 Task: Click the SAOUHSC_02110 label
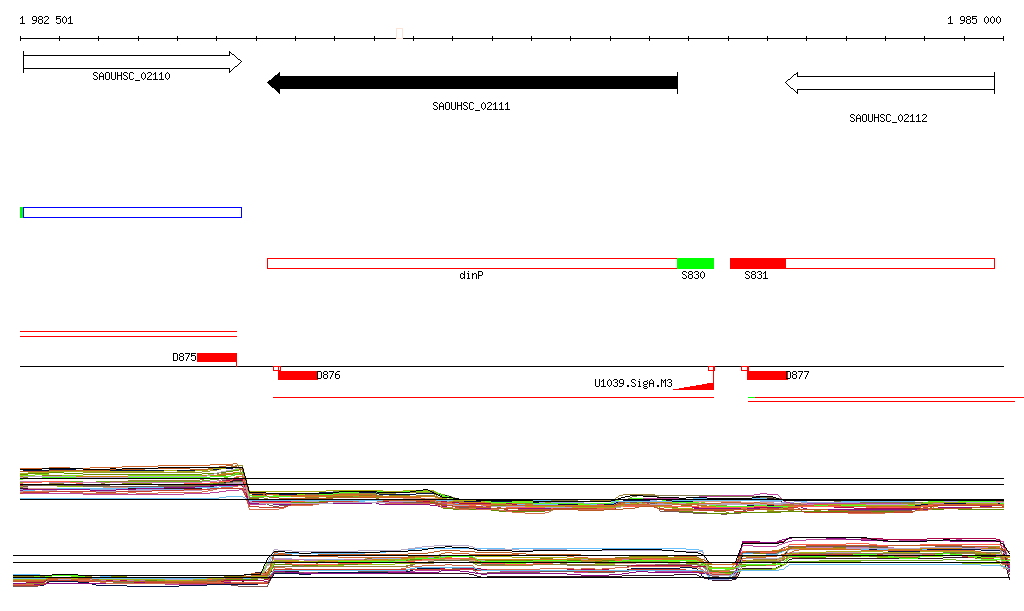pos(131,76)
